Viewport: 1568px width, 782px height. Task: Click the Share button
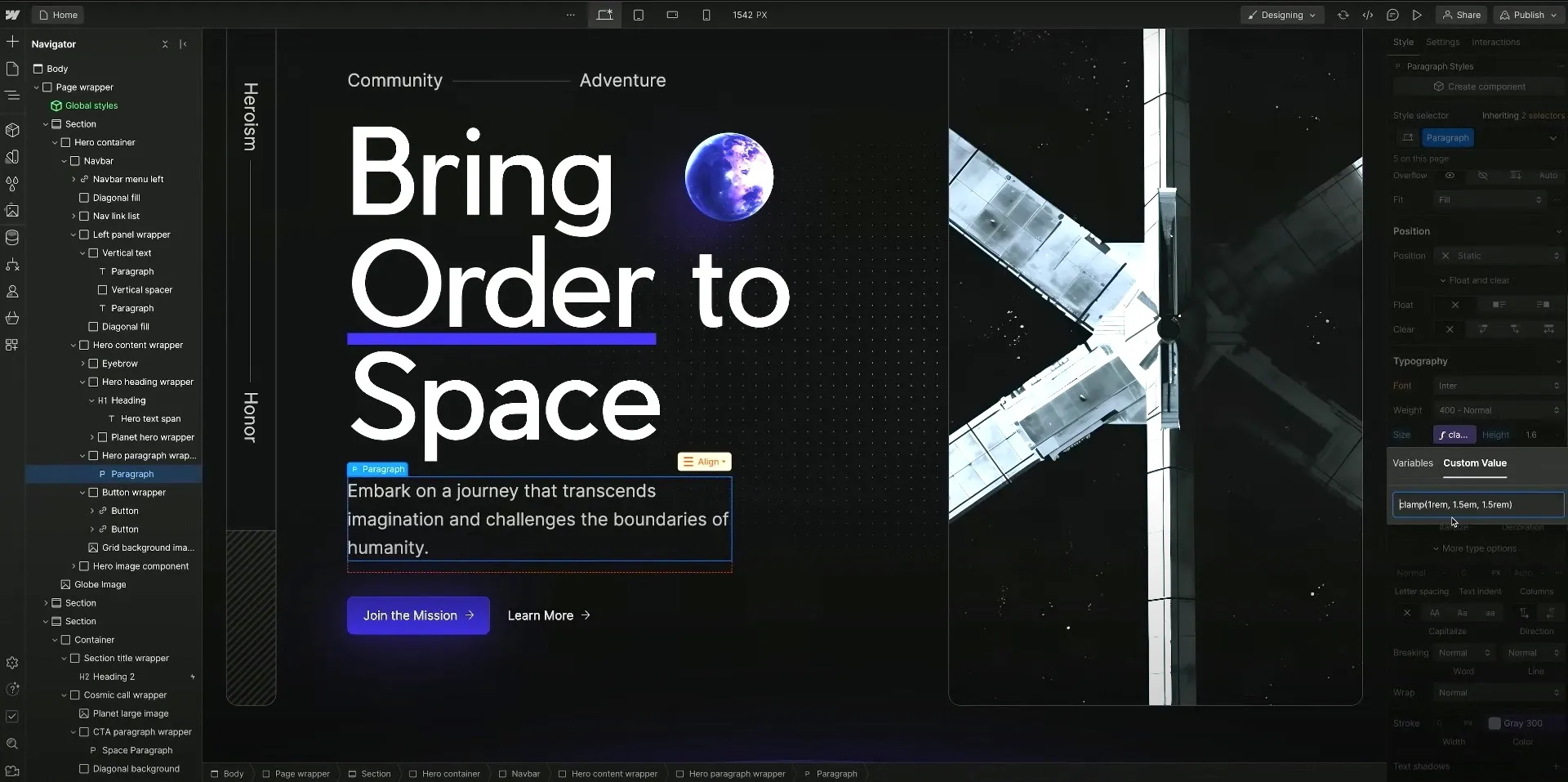[1462, 15]
